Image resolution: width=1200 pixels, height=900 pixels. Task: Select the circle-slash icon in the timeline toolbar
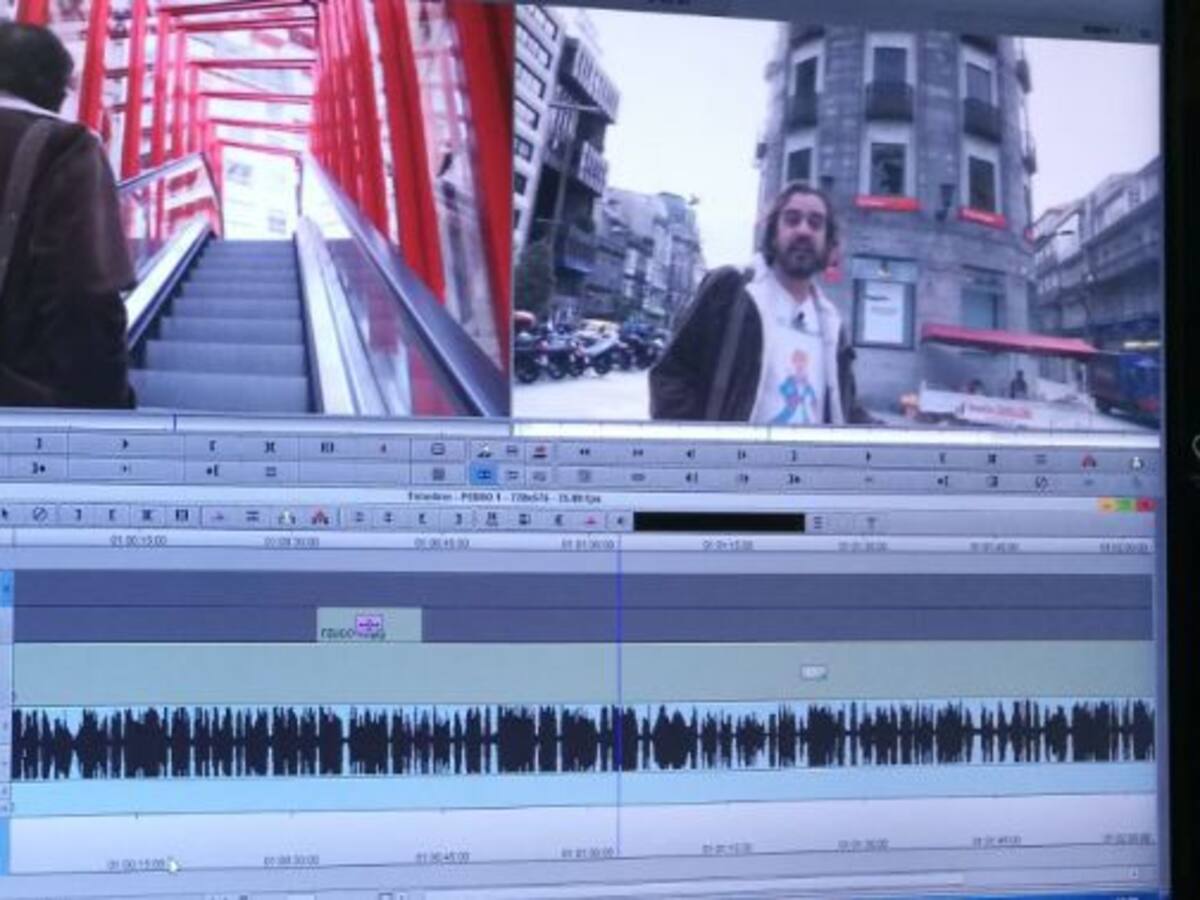pos(39,516)
